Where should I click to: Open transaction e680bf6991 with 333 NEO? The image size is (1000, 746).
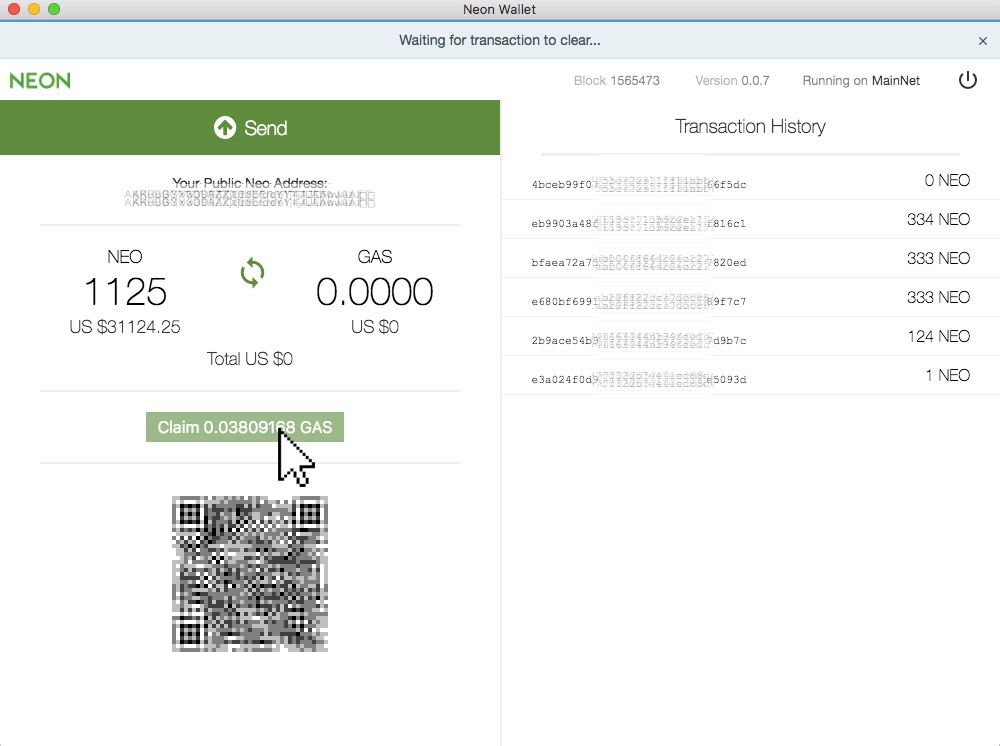point(750,298)
